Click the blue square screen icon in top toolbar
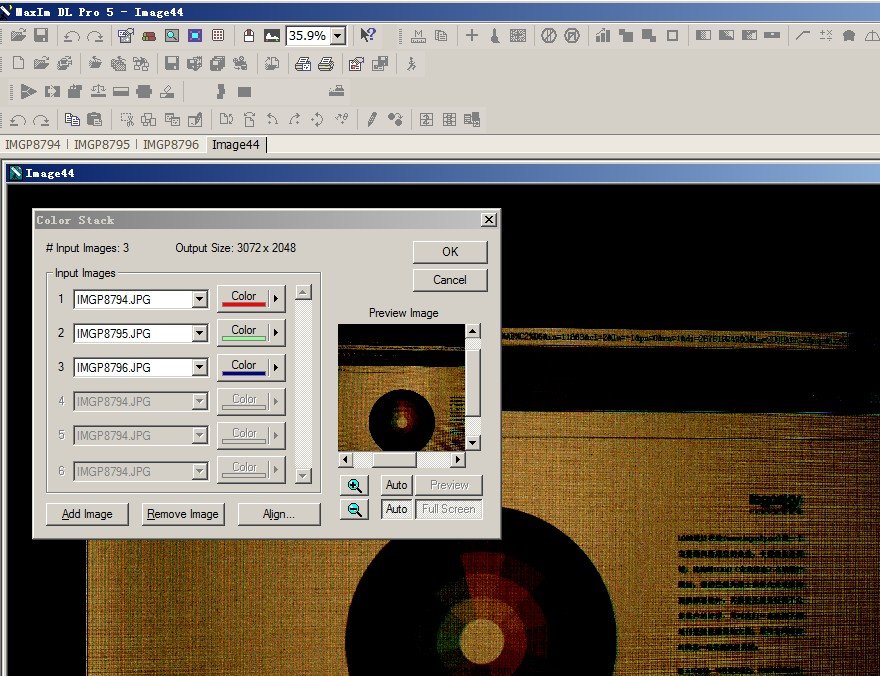This screenshot has height=676, width=880. [x=195, y=35]
